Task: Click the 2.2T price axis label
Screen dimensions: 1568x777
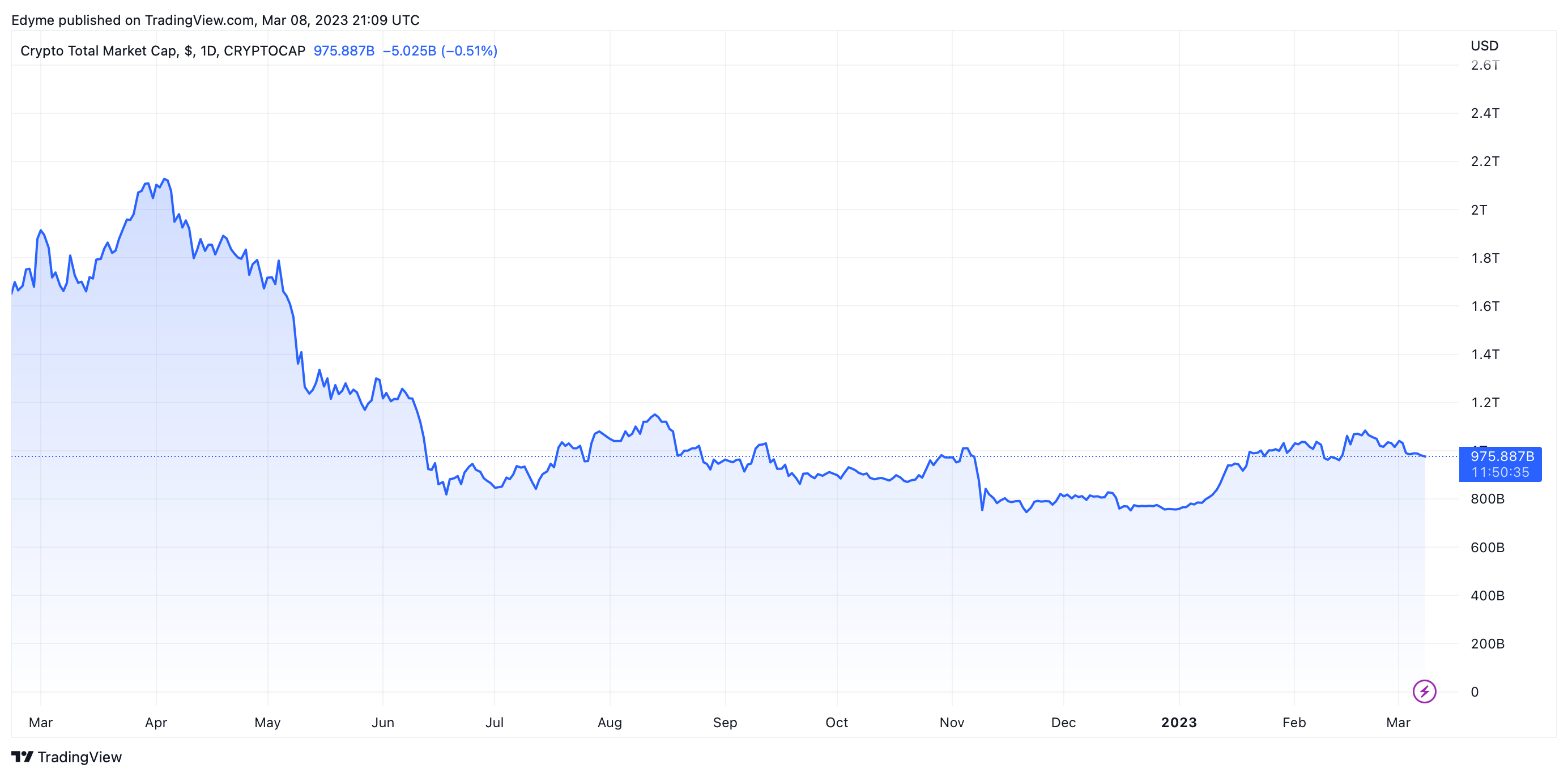Action: pos(1485,161)
